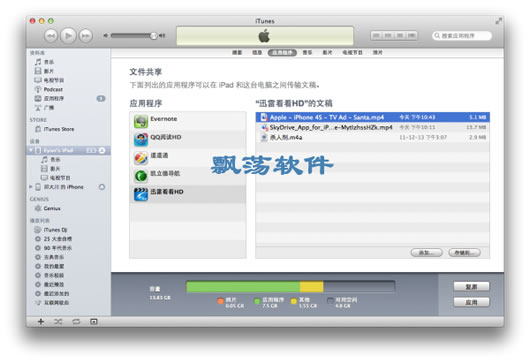Select the .m4a audio file row
This screenshot has height=363, width=530.
click(372, 137)
